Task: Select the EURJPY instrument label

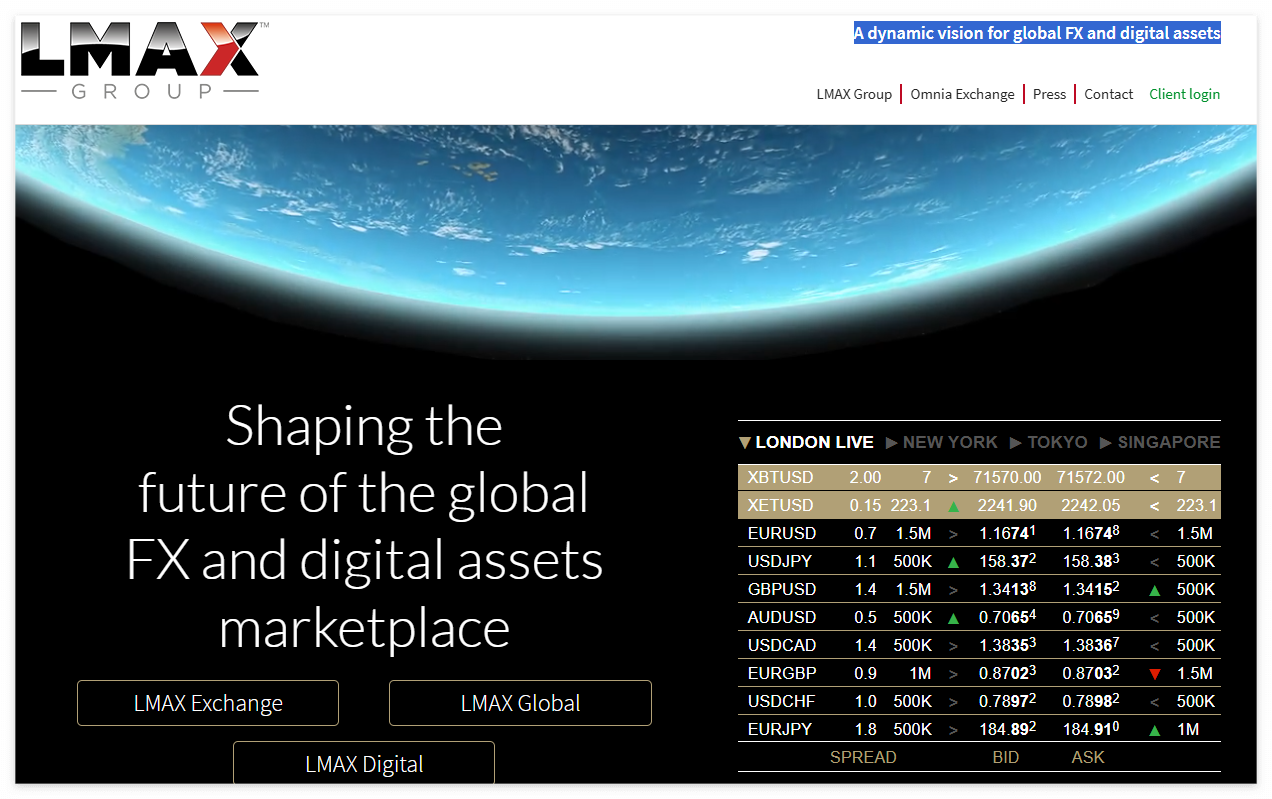Action: click(x=780, y=729)
